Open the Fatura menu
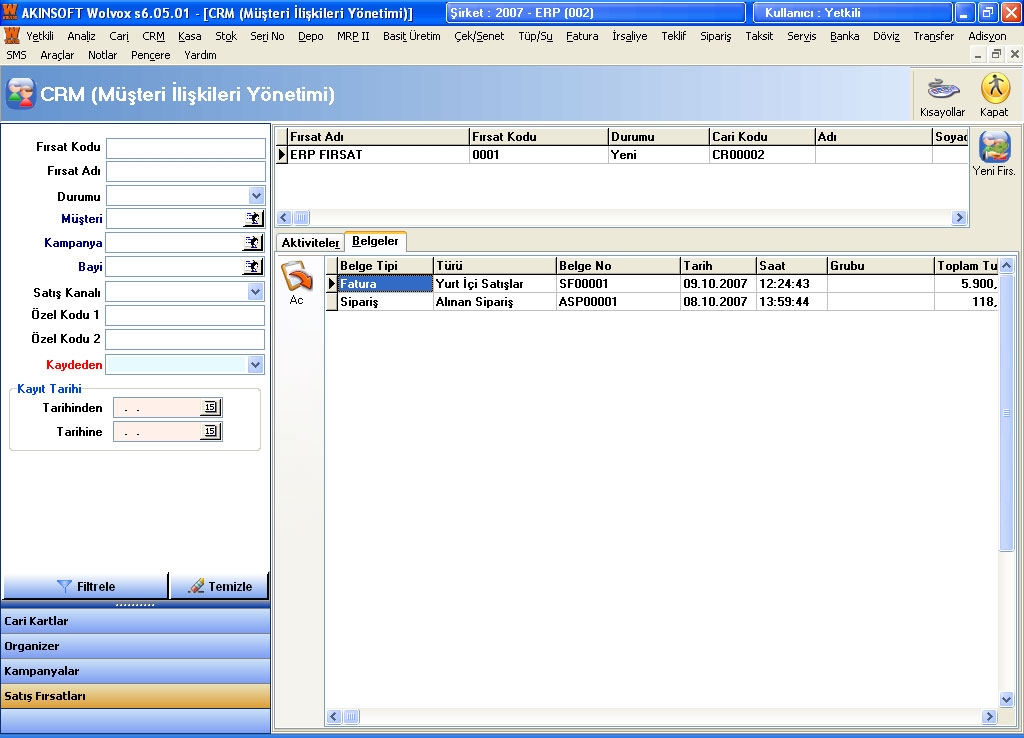1024x738 pixels. pos(582,36)
